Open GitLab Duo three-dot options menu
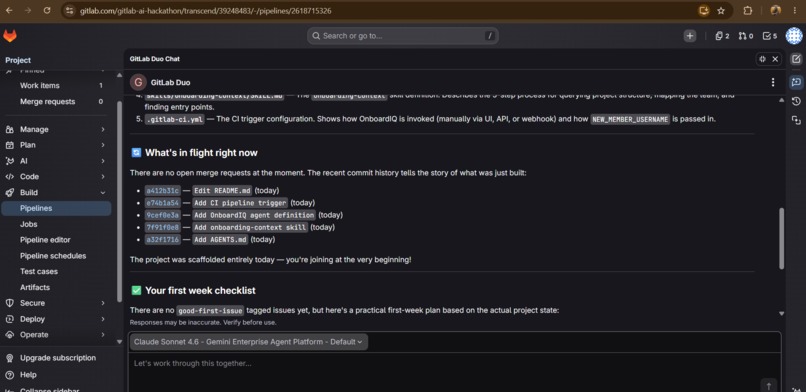This screenshot has width=806, height=392. click(x=773, y=82)
